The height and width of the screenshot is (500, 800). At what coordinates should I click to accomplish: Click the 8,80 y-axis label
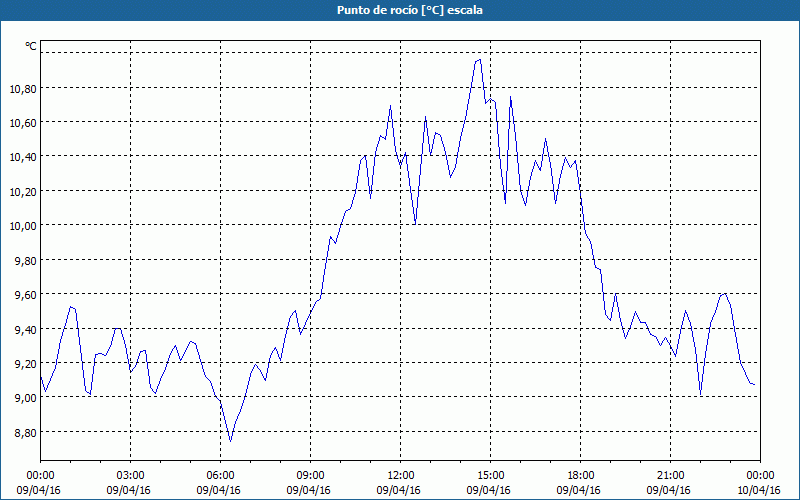(x=26, y=433)
